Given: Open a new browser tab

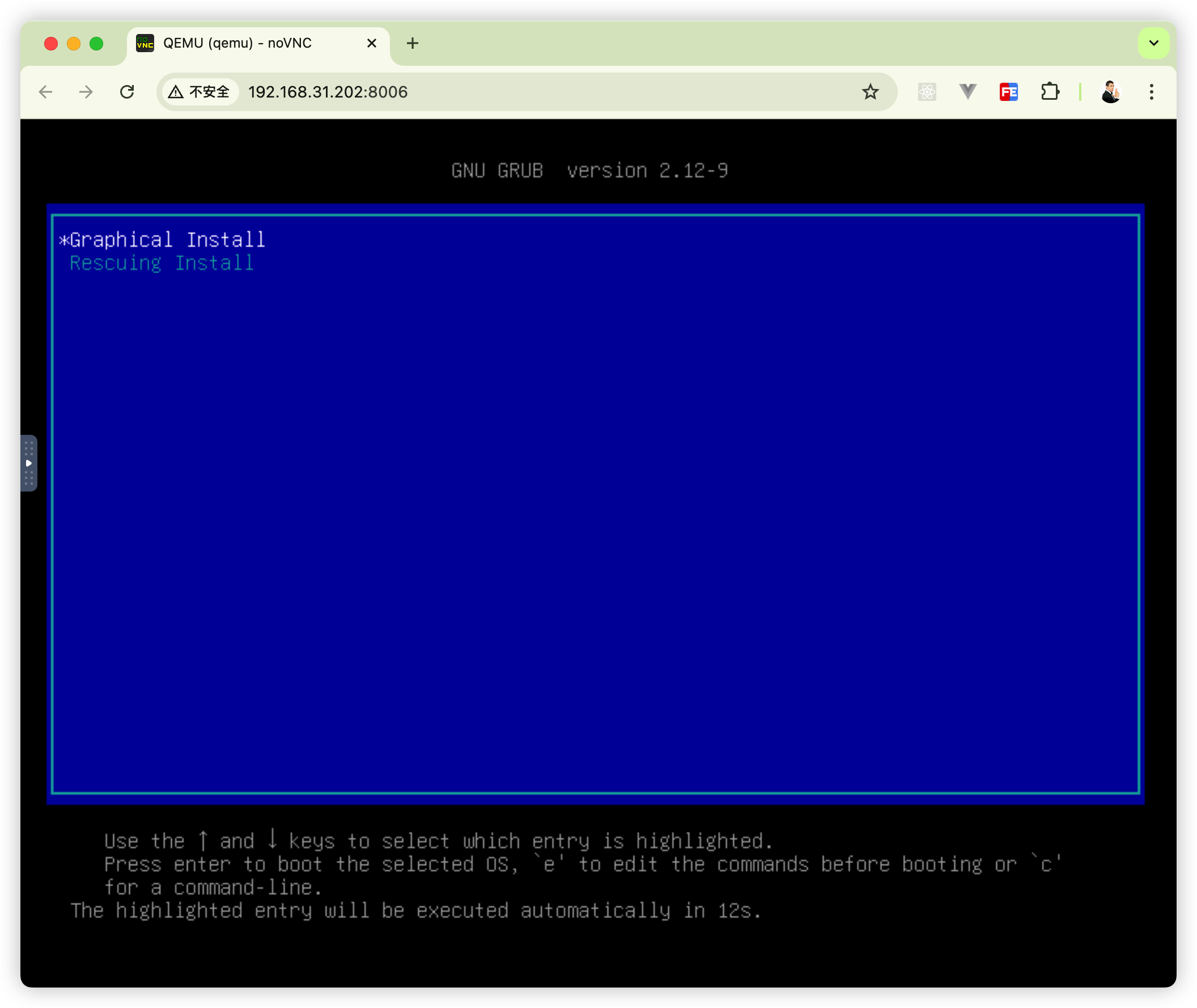Looking at the screenshot, I should 412,44.
